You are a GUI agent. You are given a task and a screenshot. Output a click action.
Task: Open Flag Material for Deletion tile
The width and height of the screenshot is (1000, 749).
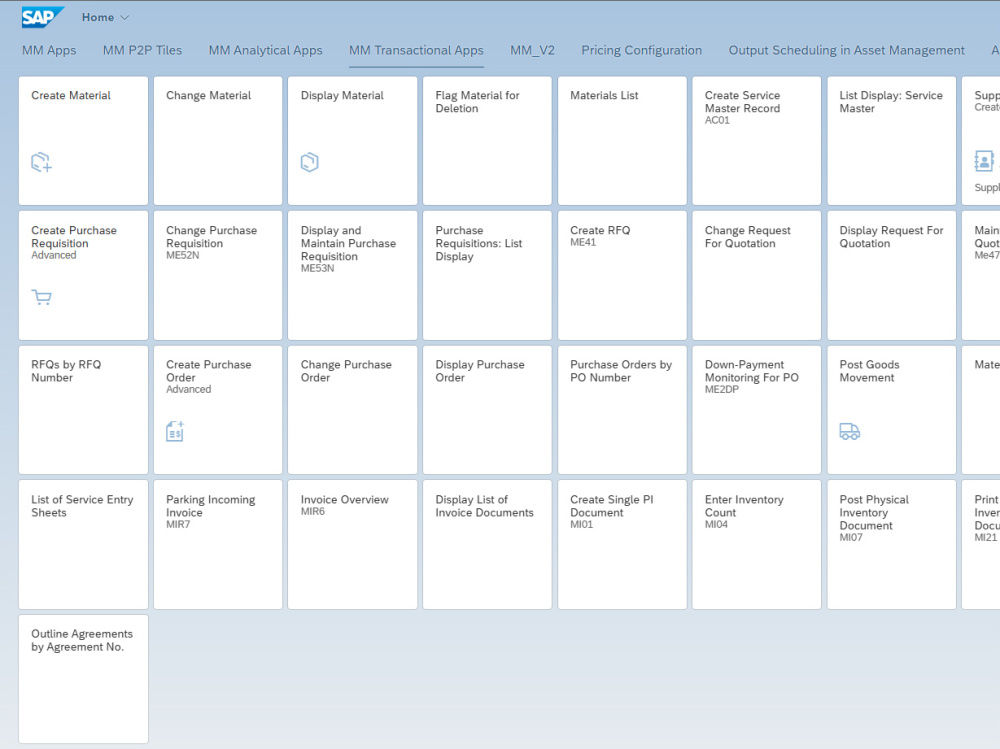pos(487,141)
